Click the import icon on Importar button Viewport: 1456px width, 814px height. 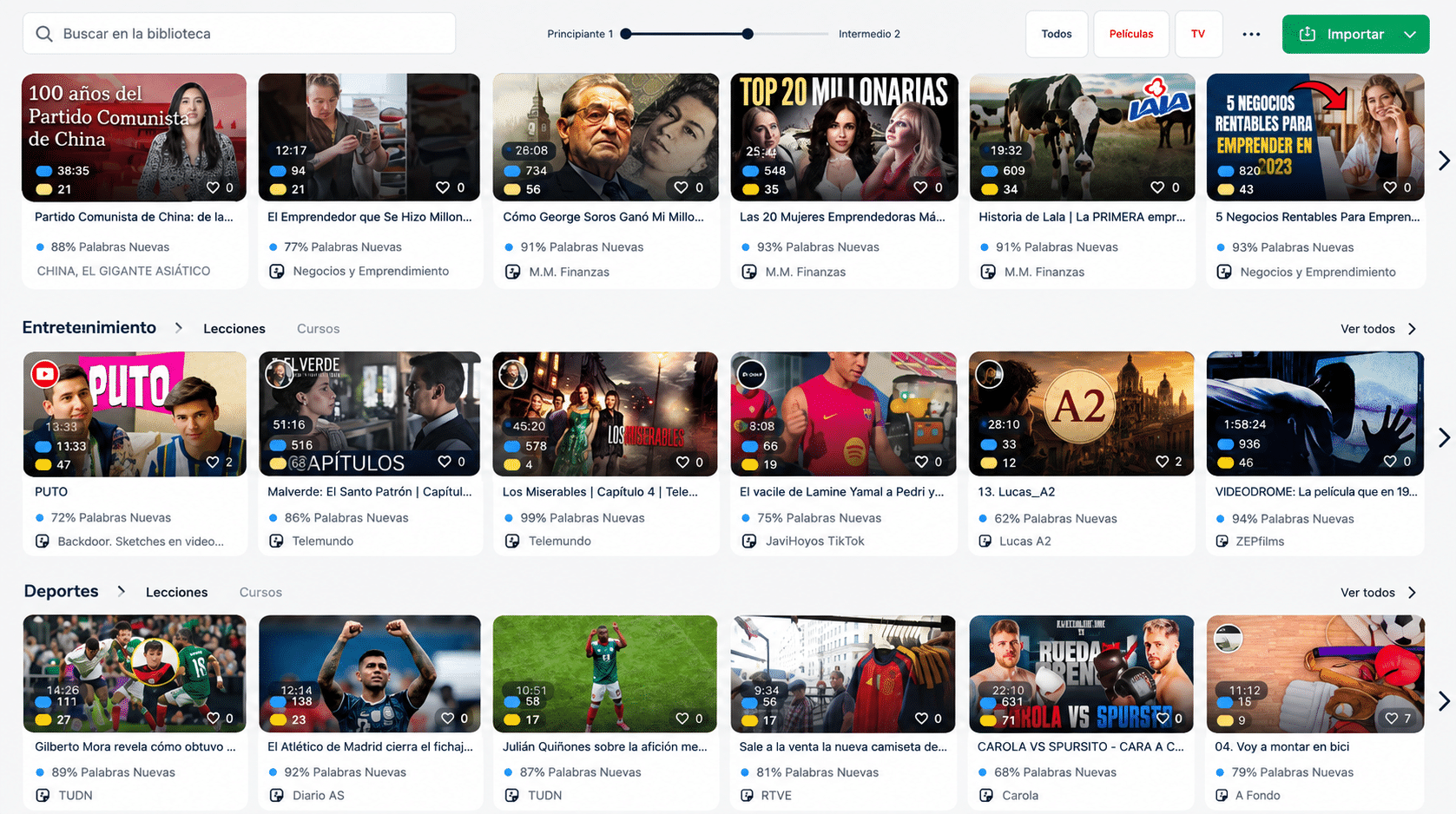coord(1307,34)
